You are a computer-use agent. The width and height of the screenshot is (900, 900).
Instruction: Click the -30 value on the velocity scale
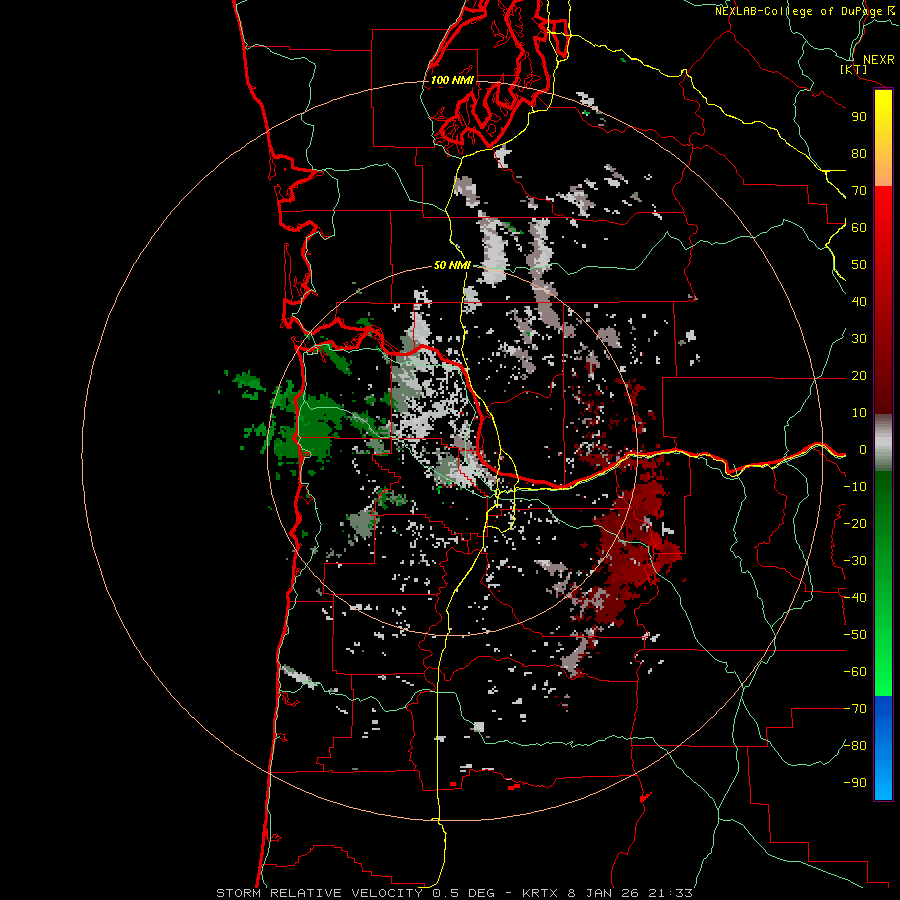coord(855,561)
